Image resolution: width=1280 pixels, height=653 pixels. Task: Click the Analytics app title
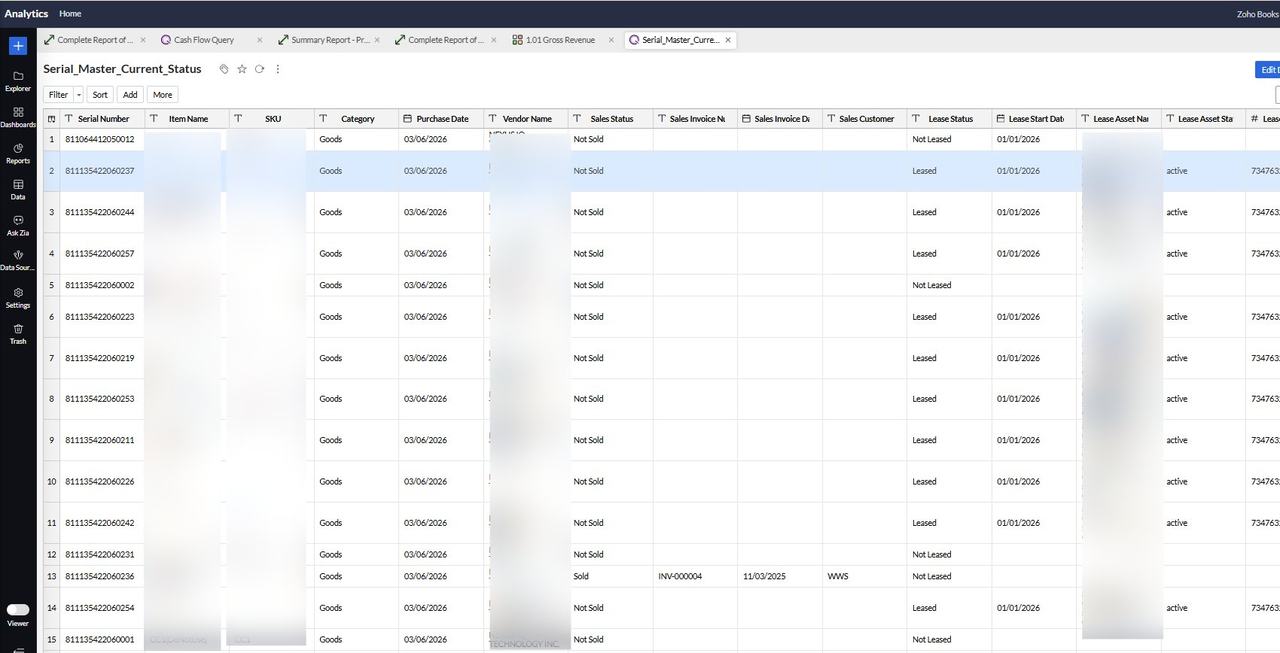coord(26,14)
